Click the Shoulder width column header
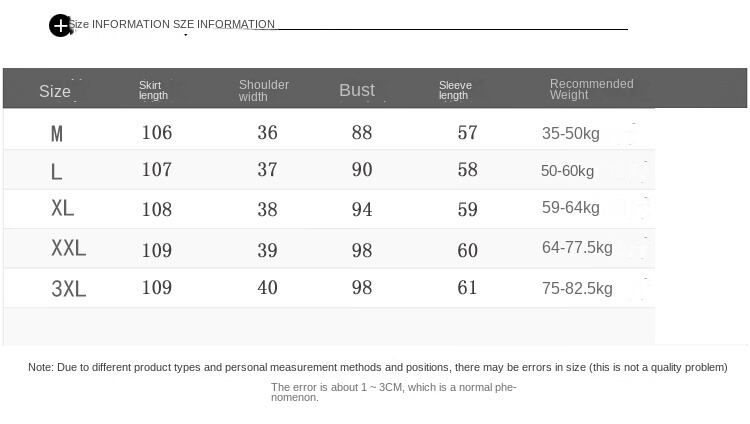Screen dimensions: 750x424 point(264,91)
